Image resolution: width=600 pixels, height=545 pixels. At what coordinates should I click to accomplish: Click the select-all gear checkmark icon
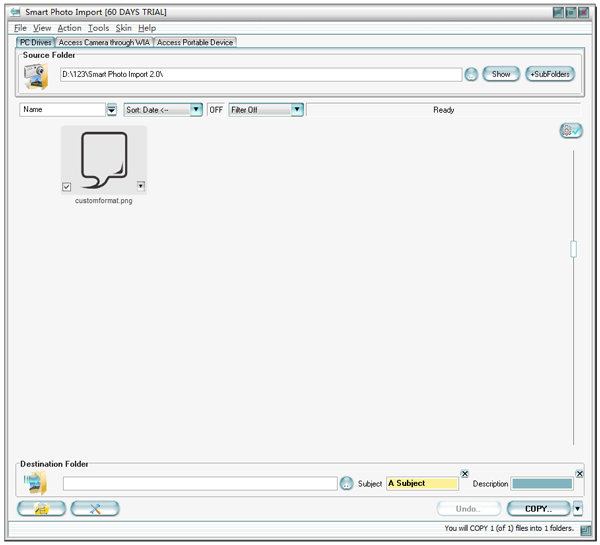tap(571, 131)
